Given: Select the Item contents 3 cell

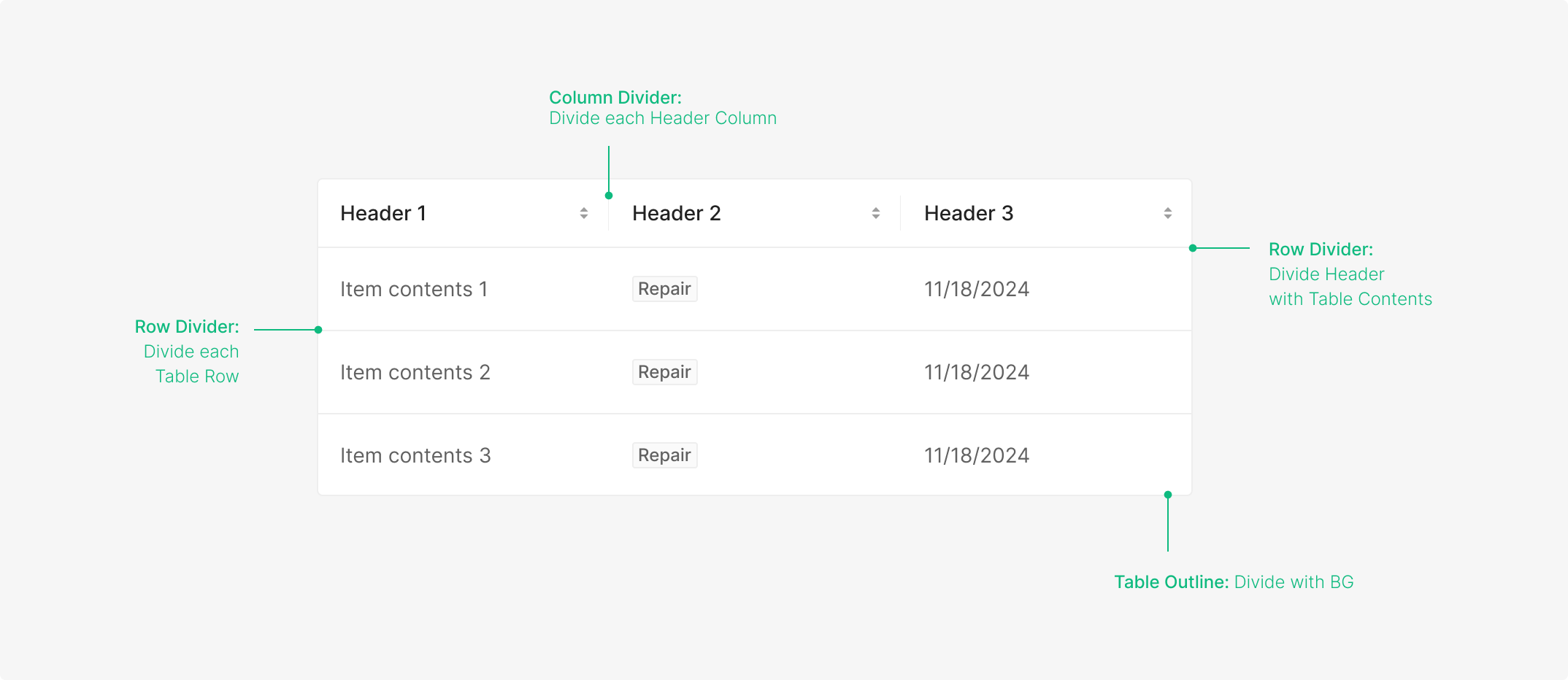Looking at the screenshot, I should 415,455.
